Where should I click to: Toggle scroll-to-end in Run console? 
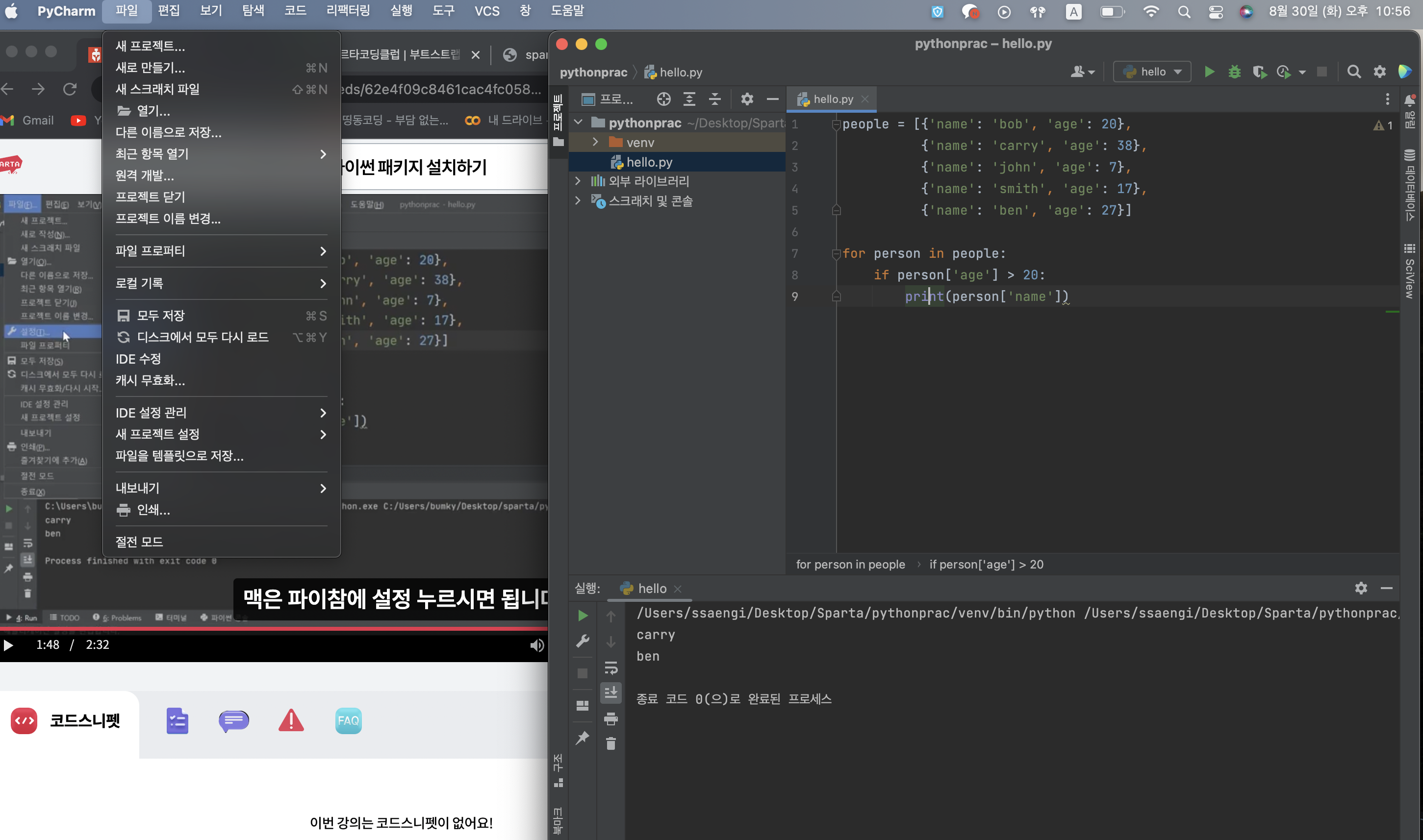pos(611,692)
